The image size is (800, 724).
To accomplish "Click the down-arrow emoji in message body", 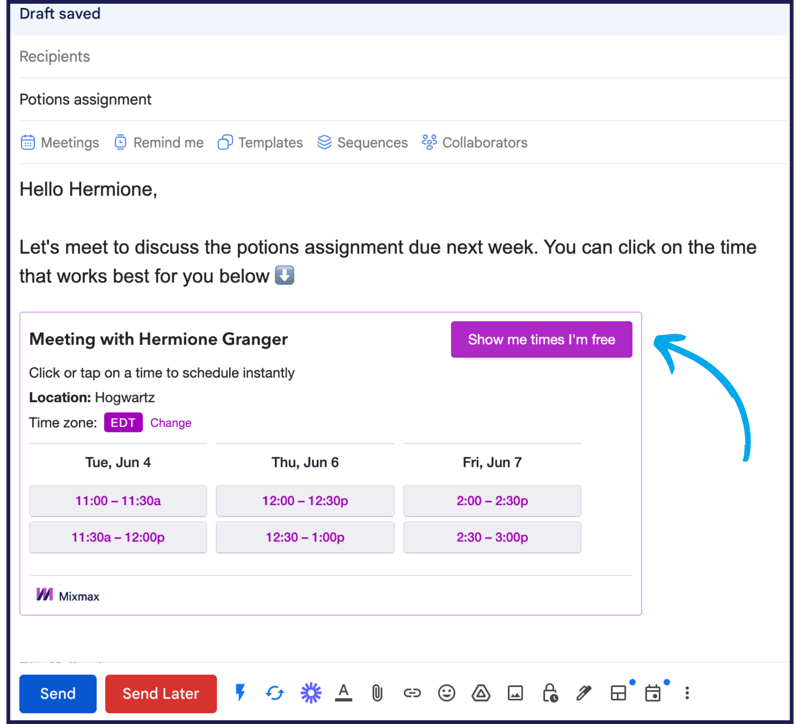I will click(284, 276).
